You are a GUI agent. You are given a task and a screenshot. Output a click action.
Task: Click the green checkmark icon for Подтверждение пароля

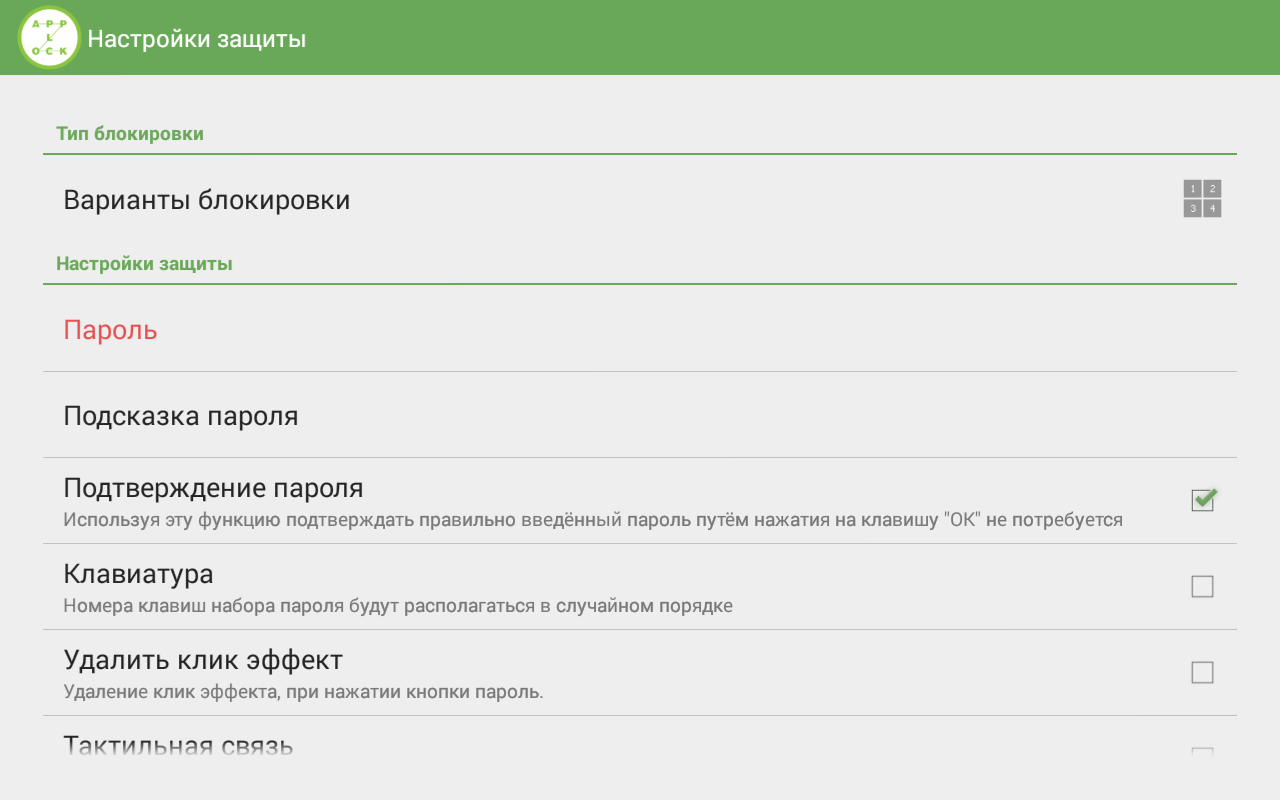(1204, 498)
